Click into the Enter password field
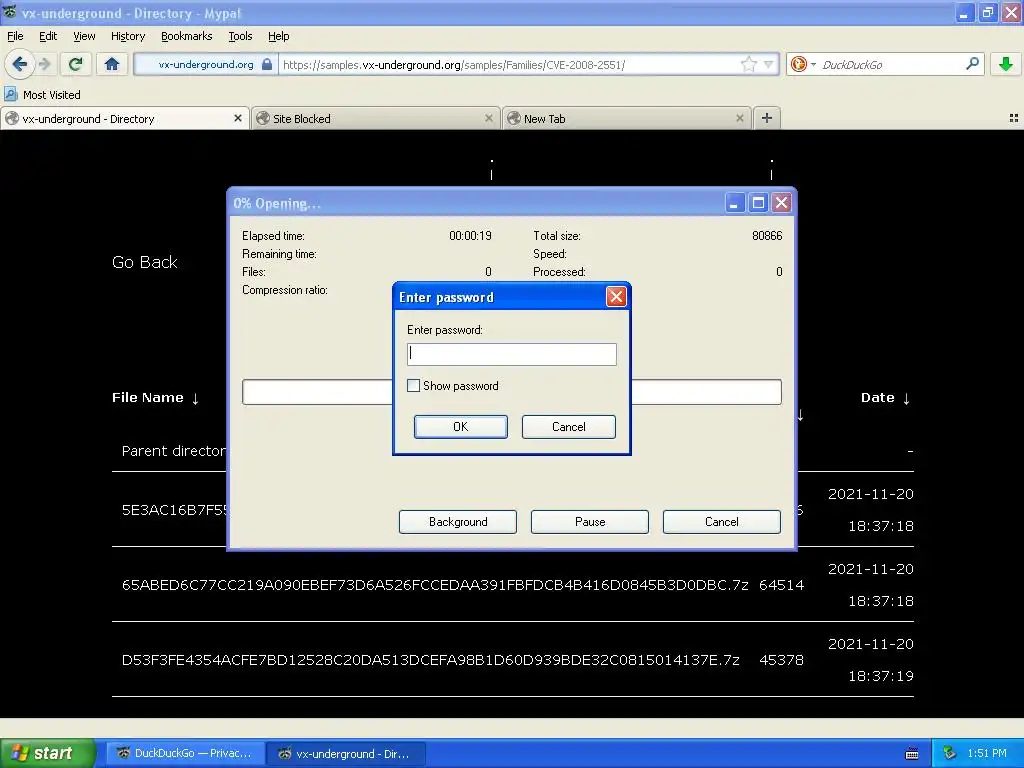This screenshot has width=1024, height=768. pos(511,354)
